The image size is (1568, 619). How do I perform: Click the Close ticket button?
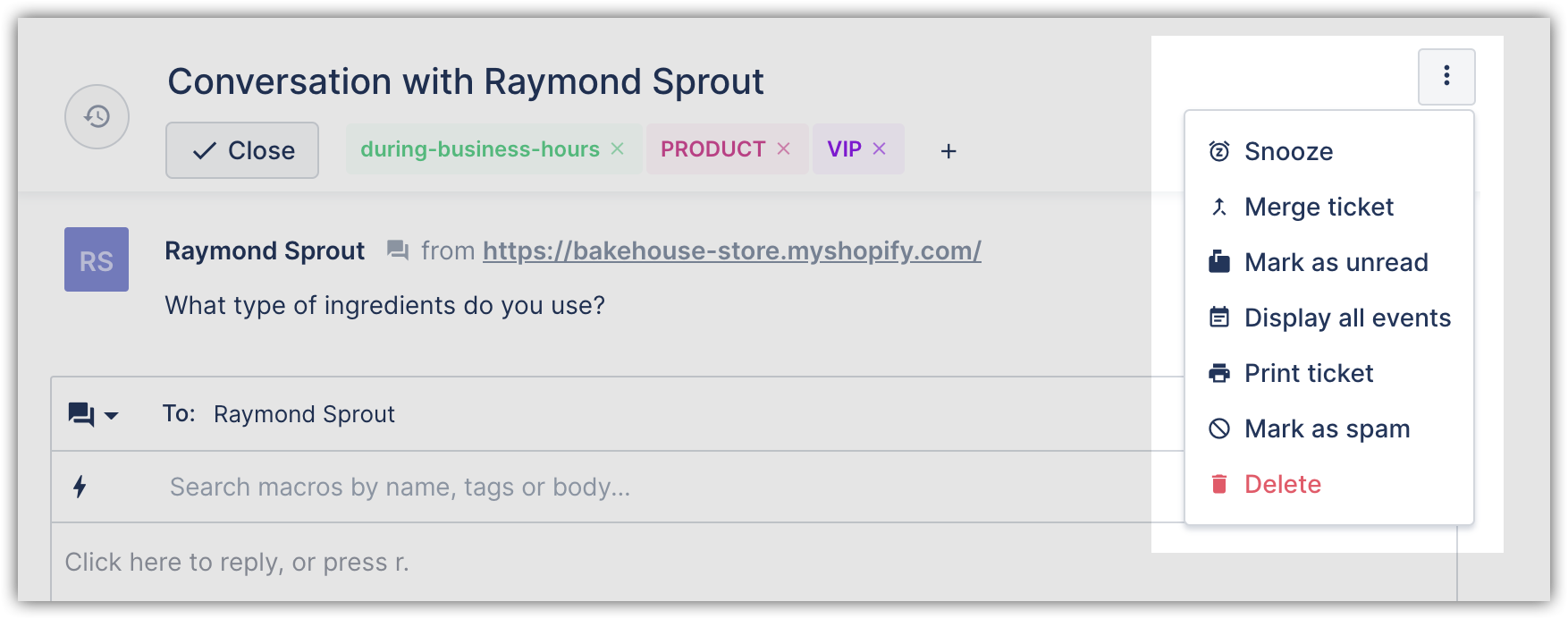(x=242, y=150)
